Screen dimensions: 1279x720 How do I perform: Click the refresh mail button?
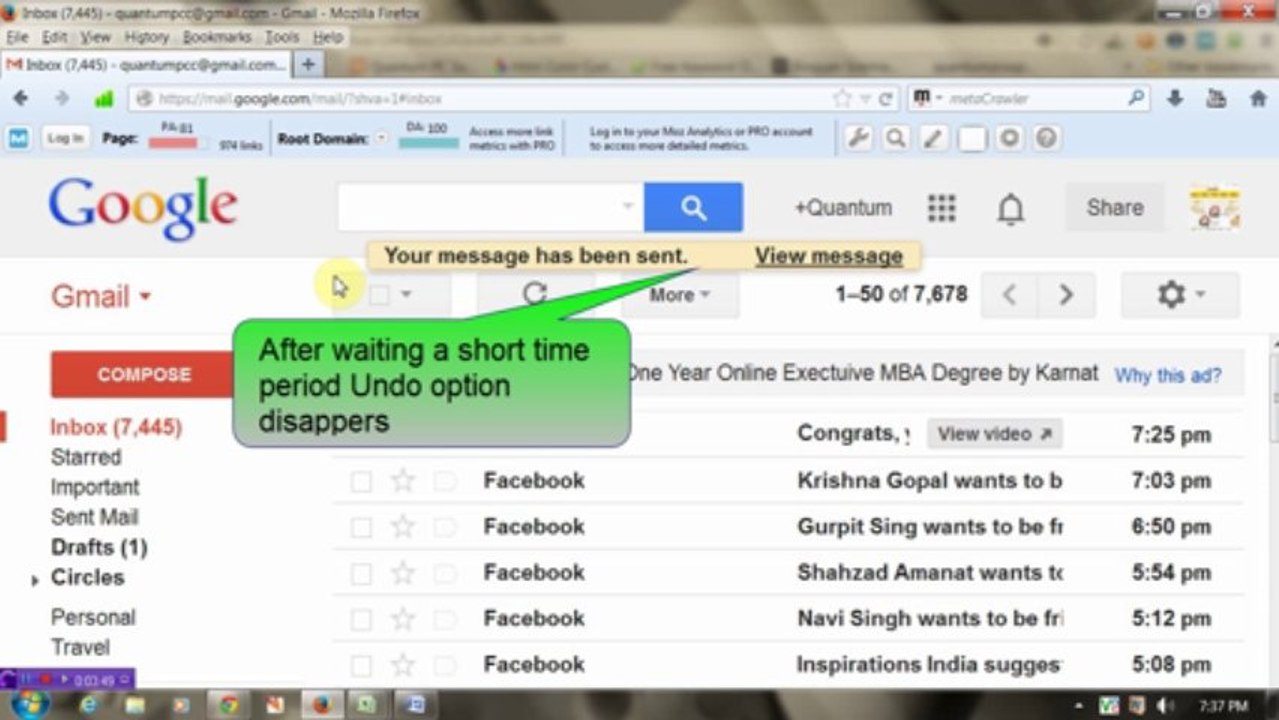pos(535,294)
